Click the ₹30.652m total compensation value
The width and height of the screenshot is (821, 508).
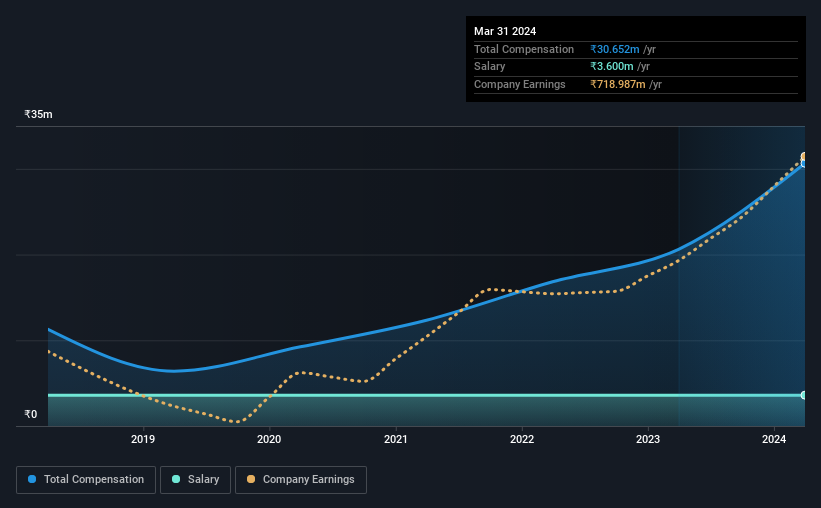pos(615,49)
